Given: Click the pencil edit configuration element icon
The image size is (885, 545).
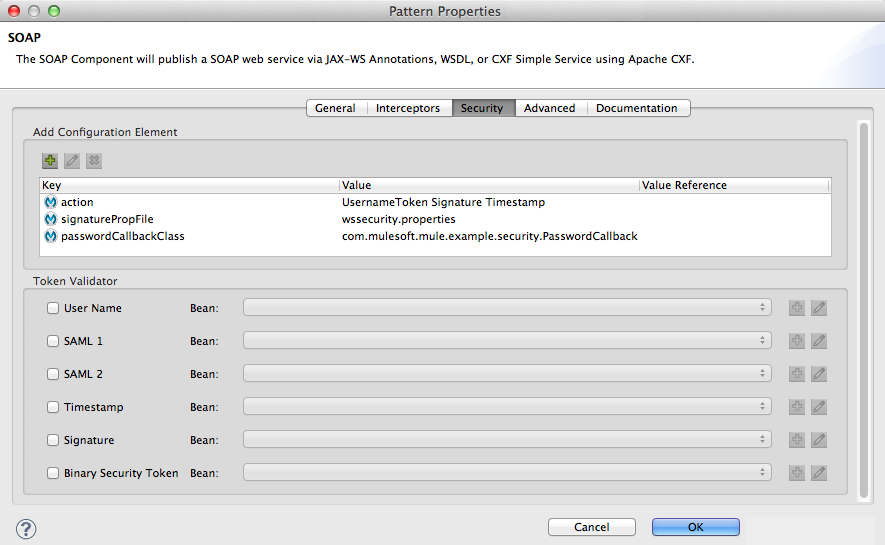Looking at the screenshot, I should [72, 160].
